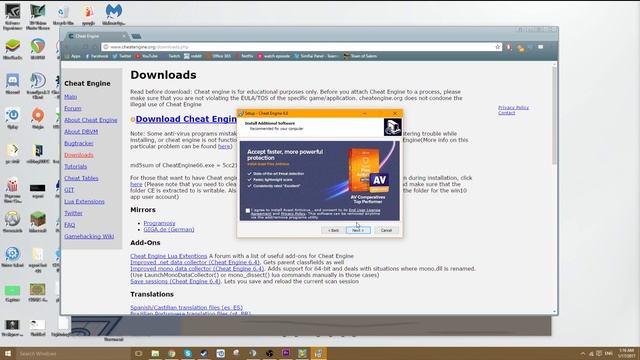The height and width of the screenshot is (360, 640).
Task: Click the Windows Start button
Action: tap(8, 353)
